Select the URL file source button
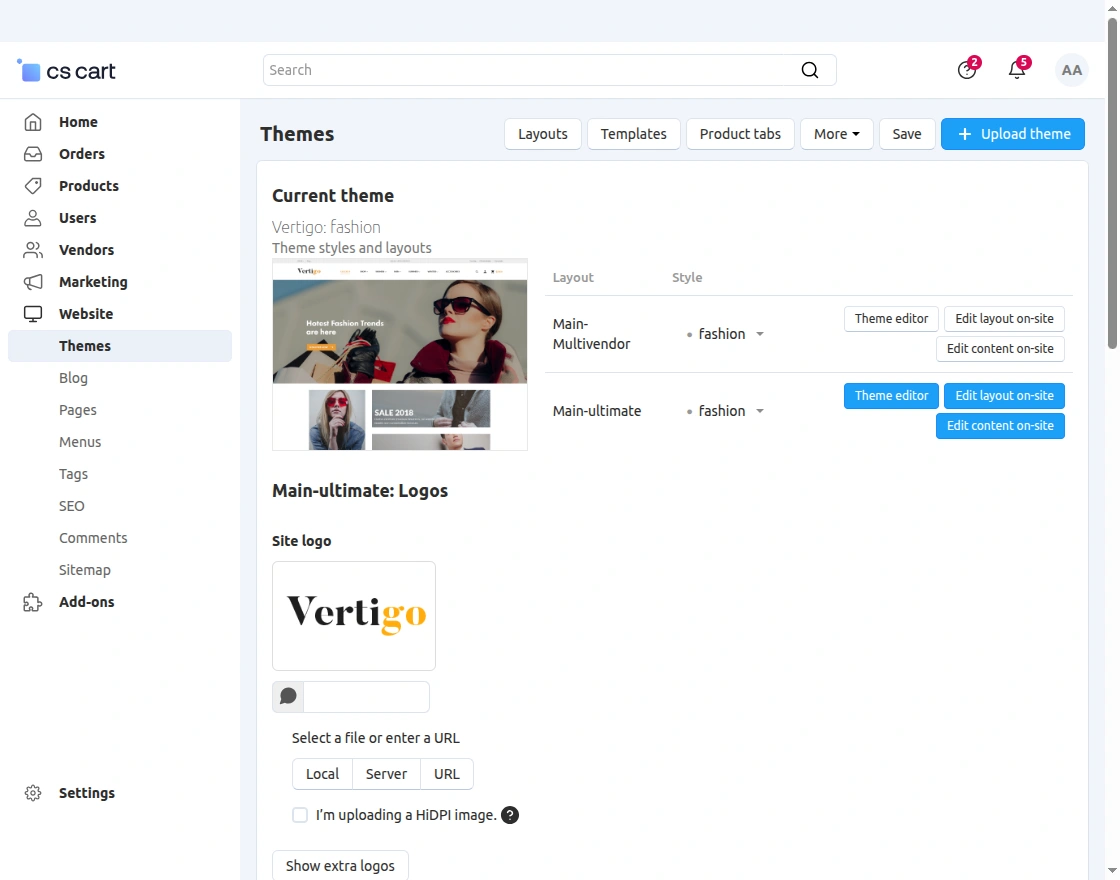The height and width of the screenshot is (880, 1120). pos(447,774)
